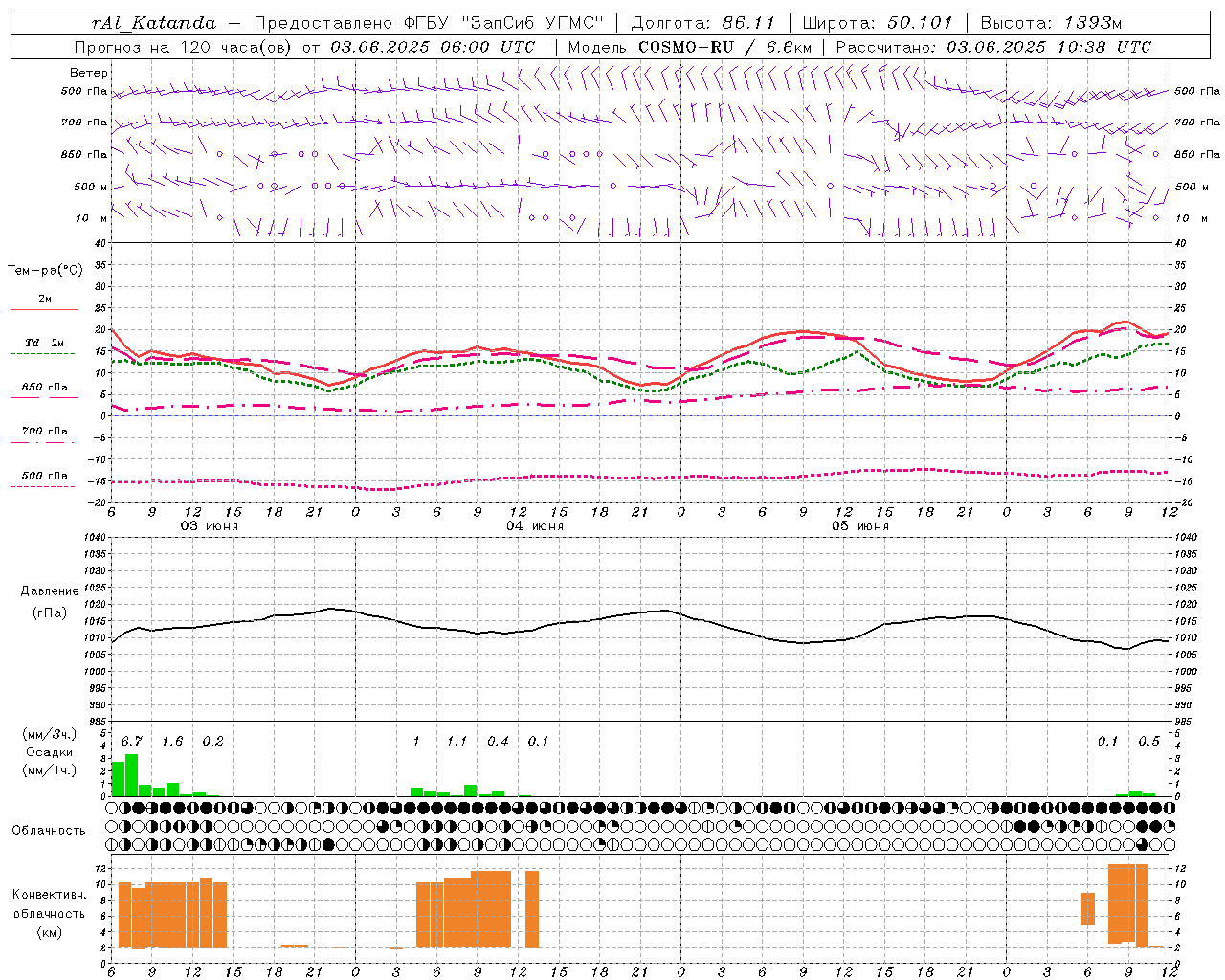
Task: Click the 0.4 precipitation total
Action: (498, 742)
